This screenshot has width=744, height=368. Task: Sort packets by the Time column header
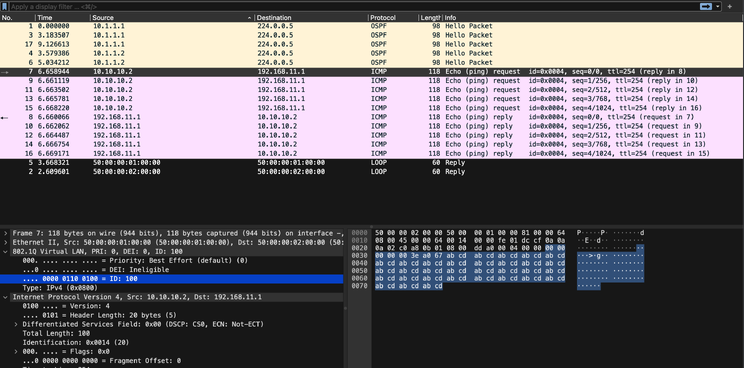pyautogui.click(x=63, y=18)
